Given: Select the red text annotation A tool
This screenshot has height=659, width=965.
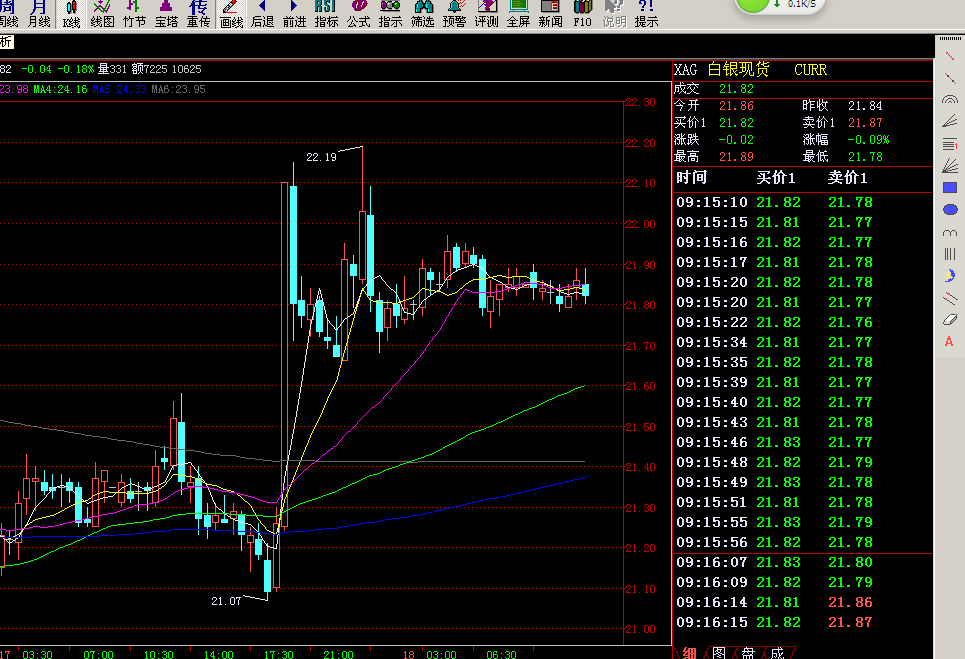Looking at the screenshot, I should pos(949,342).
